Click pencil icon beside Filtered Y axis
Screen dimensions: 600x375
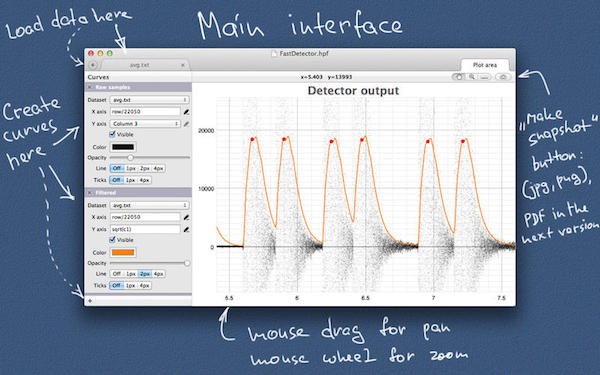tap(186, 230)
